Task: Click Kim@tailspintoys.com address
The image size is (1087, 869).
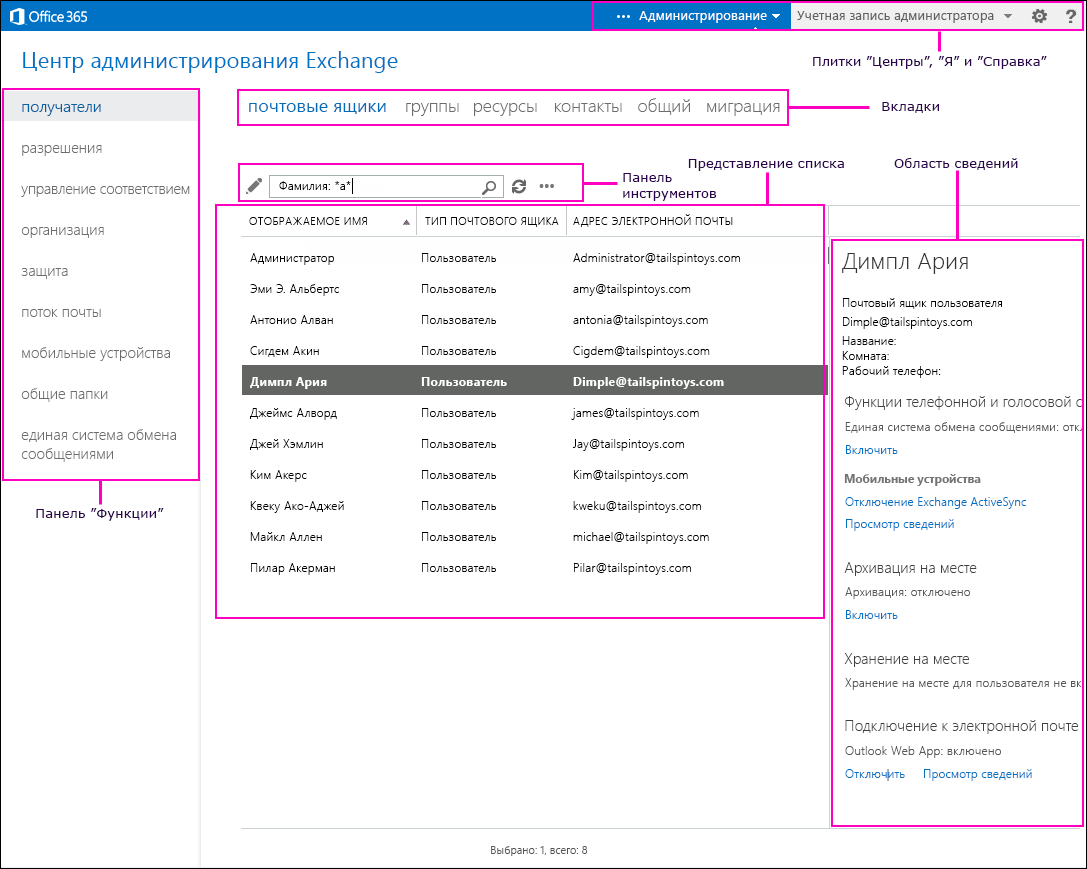Action: [x=630, y=475]
